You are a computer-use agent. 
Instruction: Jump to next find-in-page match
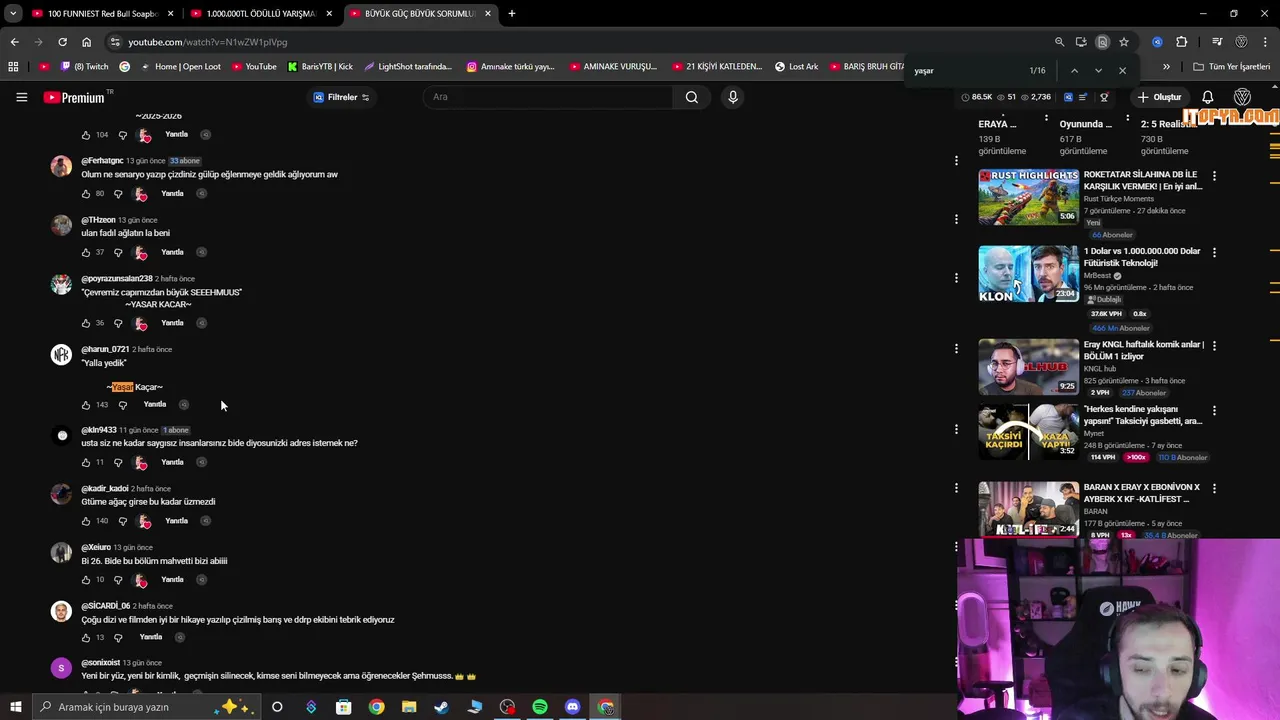1098,71
